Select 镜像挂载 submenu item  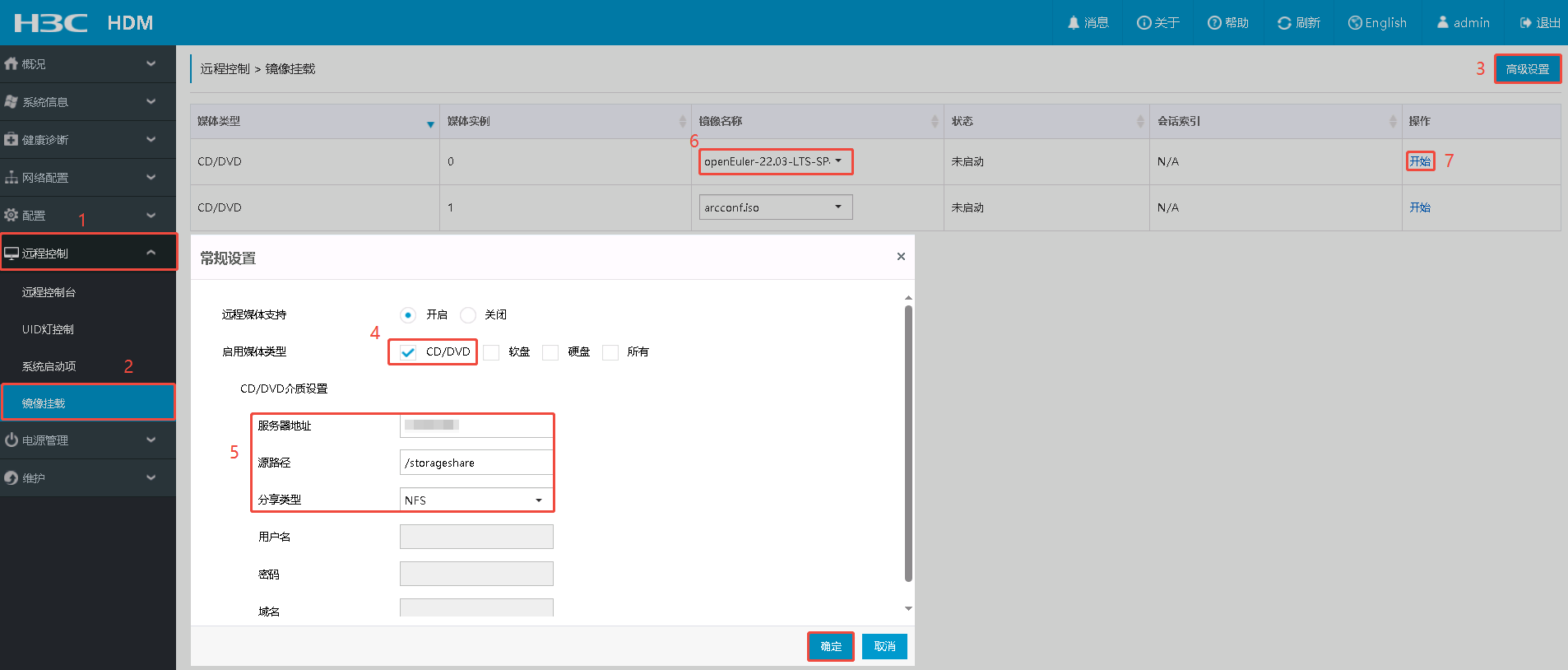(88, 403)
